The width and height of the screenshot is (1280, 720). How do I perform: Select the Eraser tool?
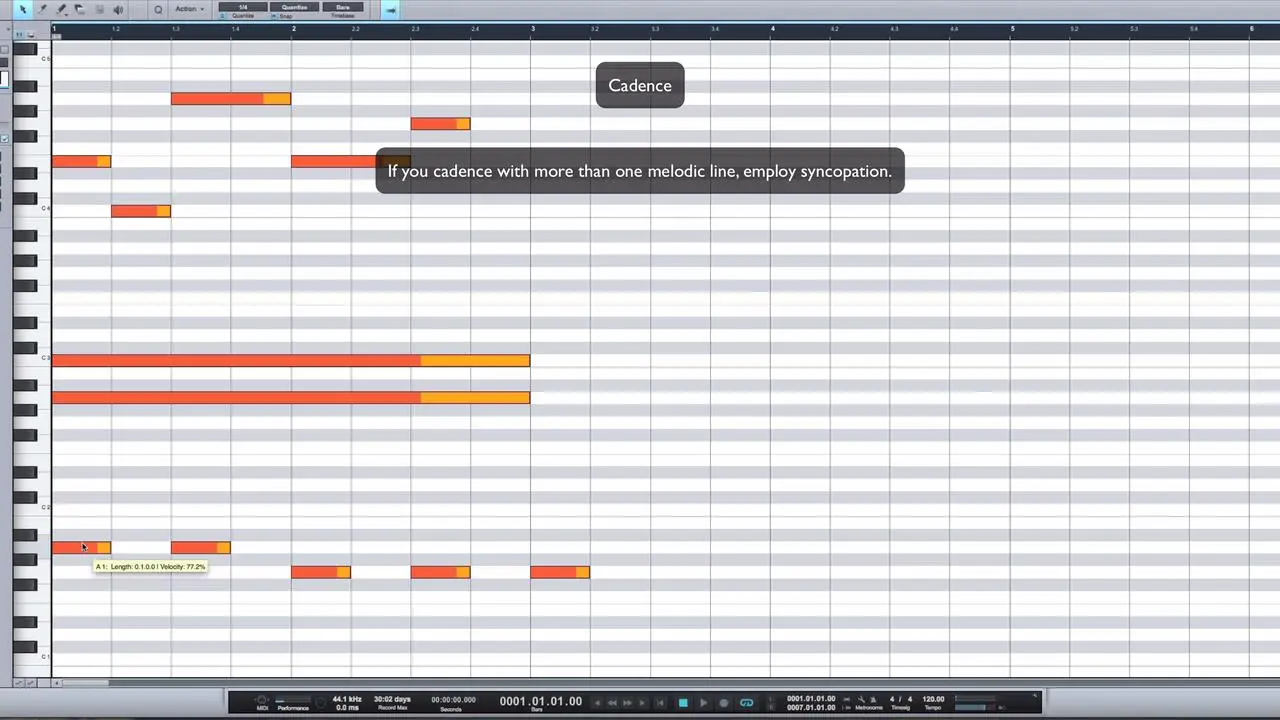(x=80, y=9)
